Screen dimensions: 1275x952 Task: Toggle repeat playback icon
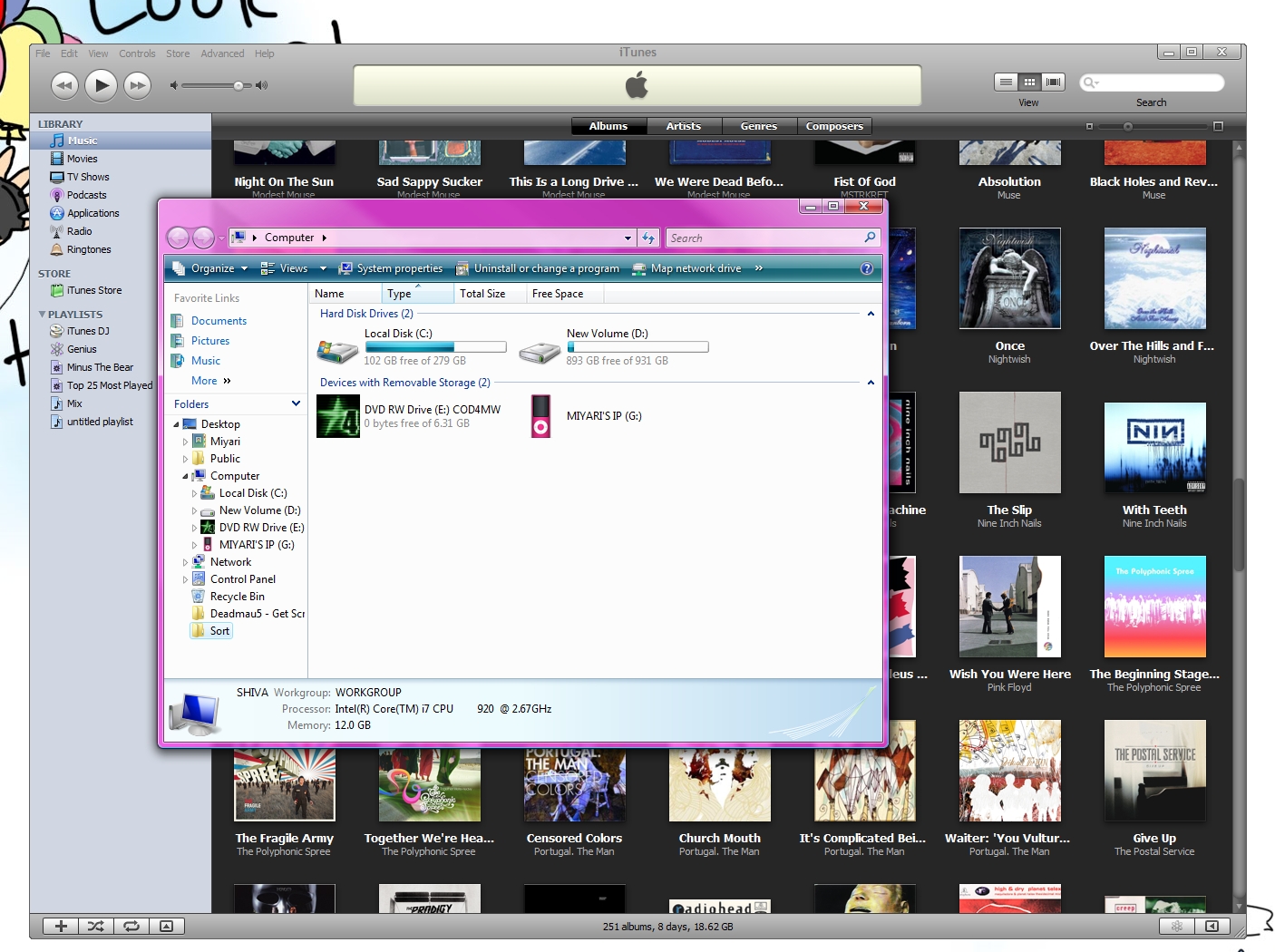131,926
